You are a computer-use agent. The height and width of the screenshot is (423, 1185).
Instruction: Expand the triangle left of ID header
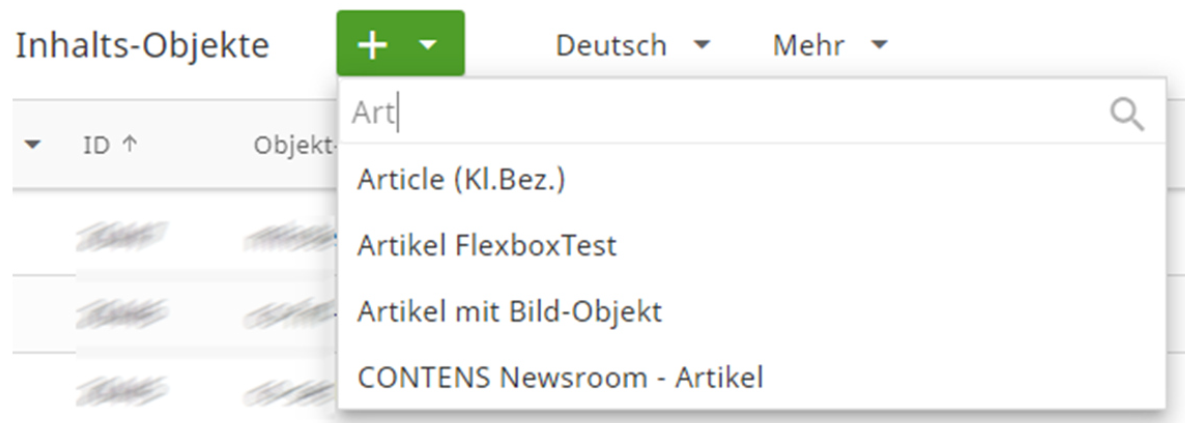33,146
